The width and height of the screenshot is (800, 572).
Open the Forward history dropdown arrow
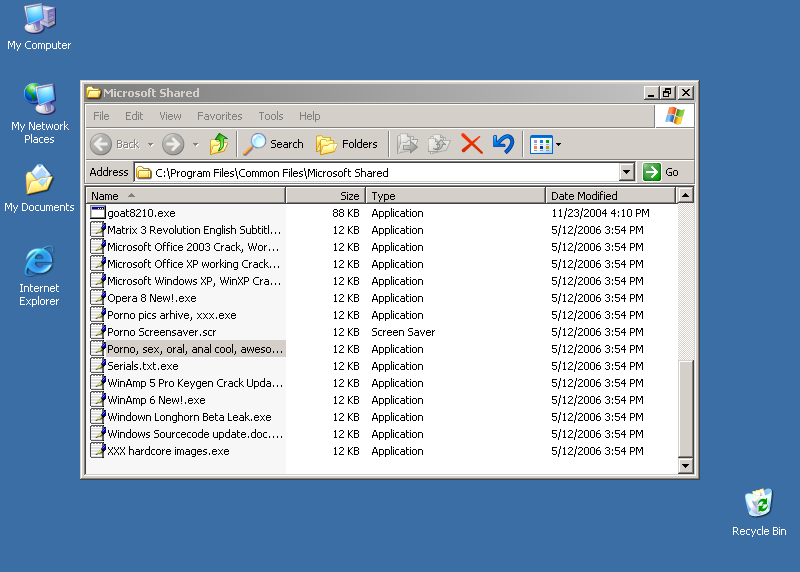pyautogui.click(x=195, y=144)
